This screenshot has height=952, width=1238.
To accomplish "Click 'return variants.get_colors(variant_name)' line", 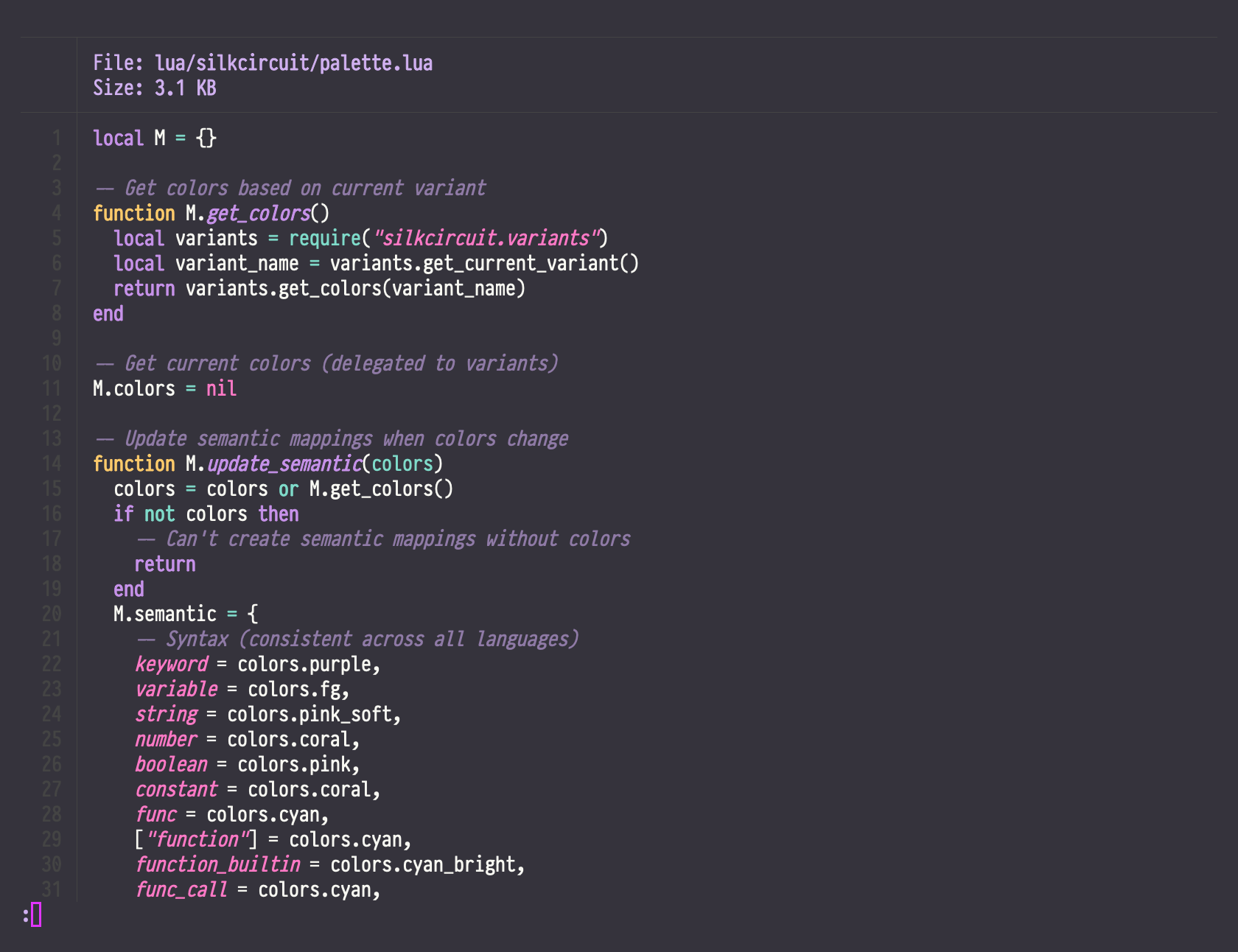I will click(x=319, y=289).
